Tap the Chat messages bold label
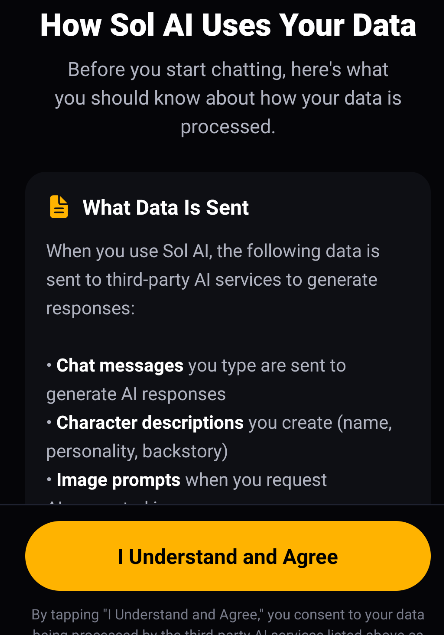The image size is (444, 635). click(x=120, y=366)
